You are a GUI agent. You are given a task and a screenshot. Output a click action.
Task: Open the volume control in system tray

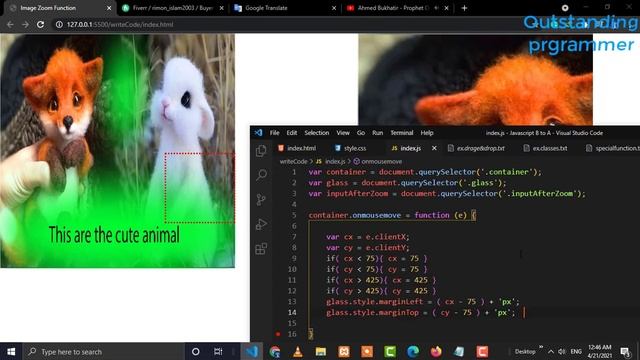[x=562, y=351]
